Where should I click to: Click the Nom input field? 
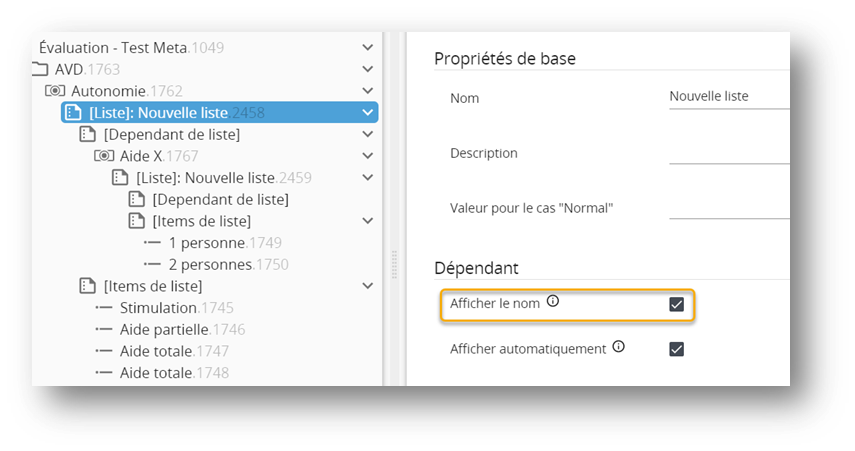[x=728, y=98]
